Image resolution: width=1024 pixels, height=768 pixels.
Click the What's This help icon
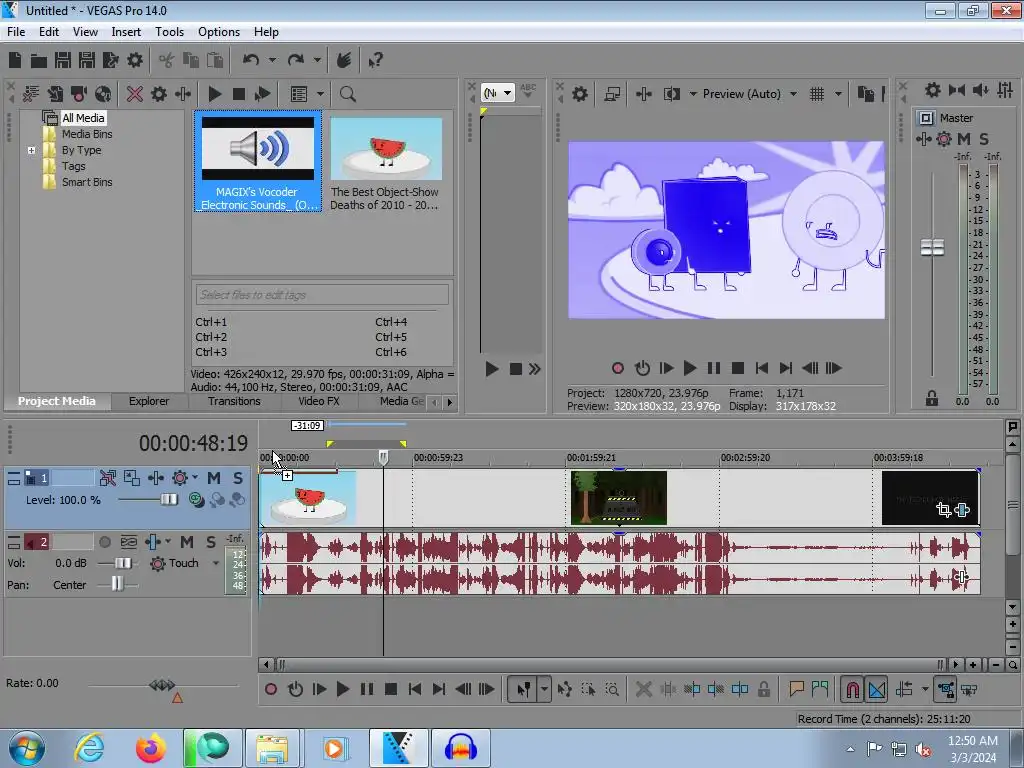(376, 60)
